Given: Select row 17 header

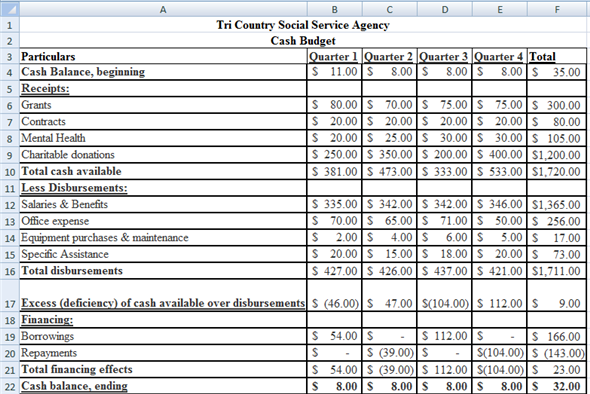Looking at the screenshot, I should tap(10, 295).
